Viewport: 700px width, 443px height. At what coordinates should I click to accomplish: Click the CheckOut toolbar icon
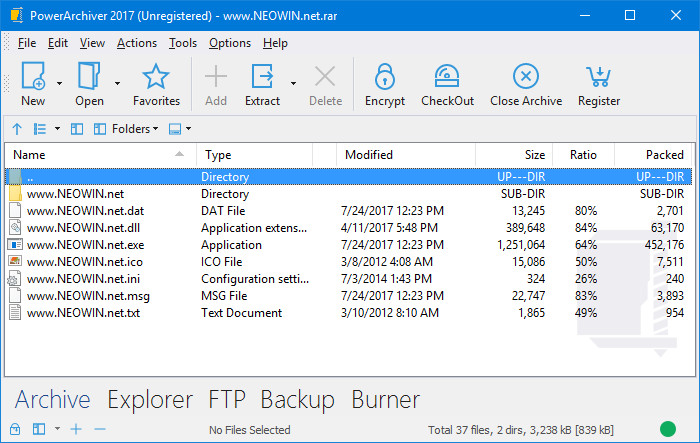(447, 76)
